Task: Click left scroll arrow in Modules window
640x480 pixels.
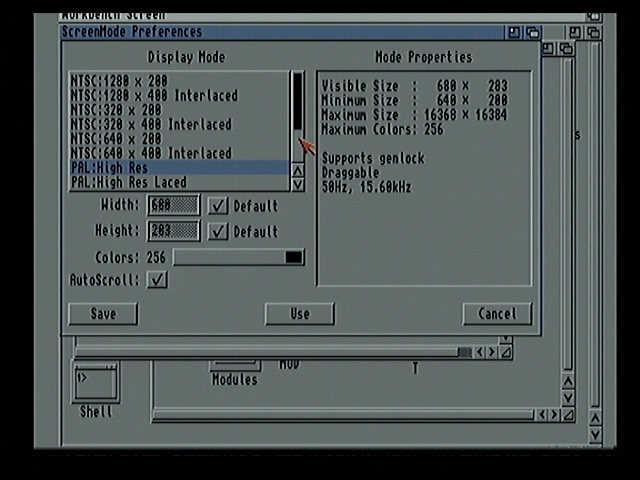Action: pos(542,415)
